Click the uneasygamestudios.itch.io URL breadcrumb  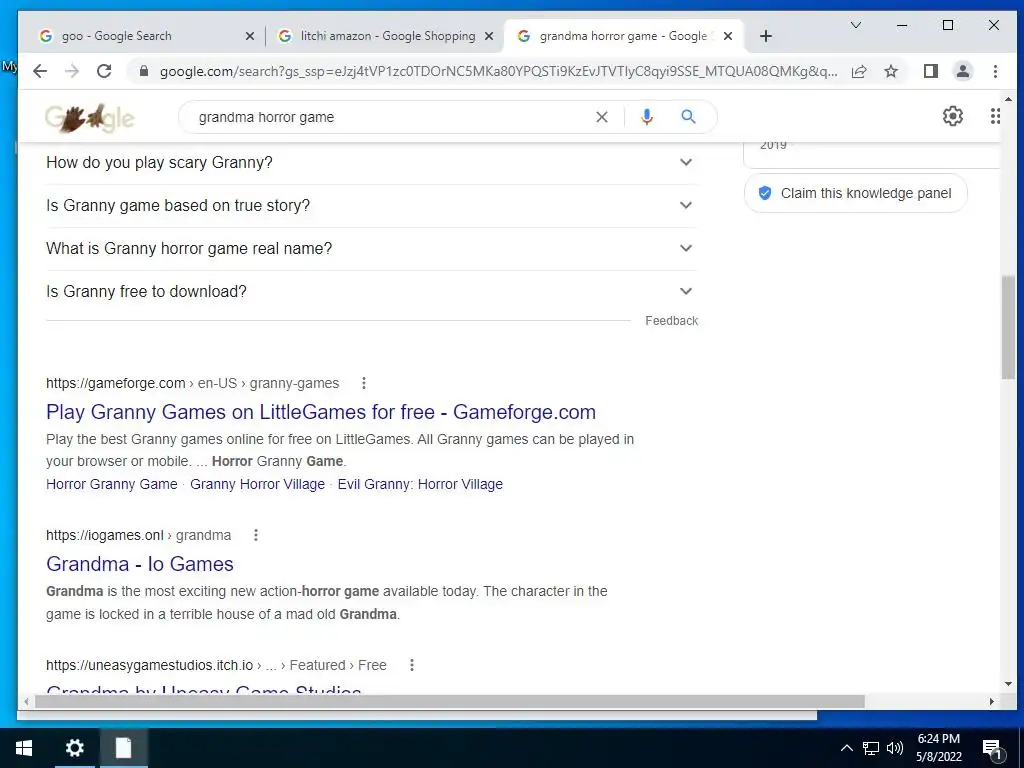point(216,665)
